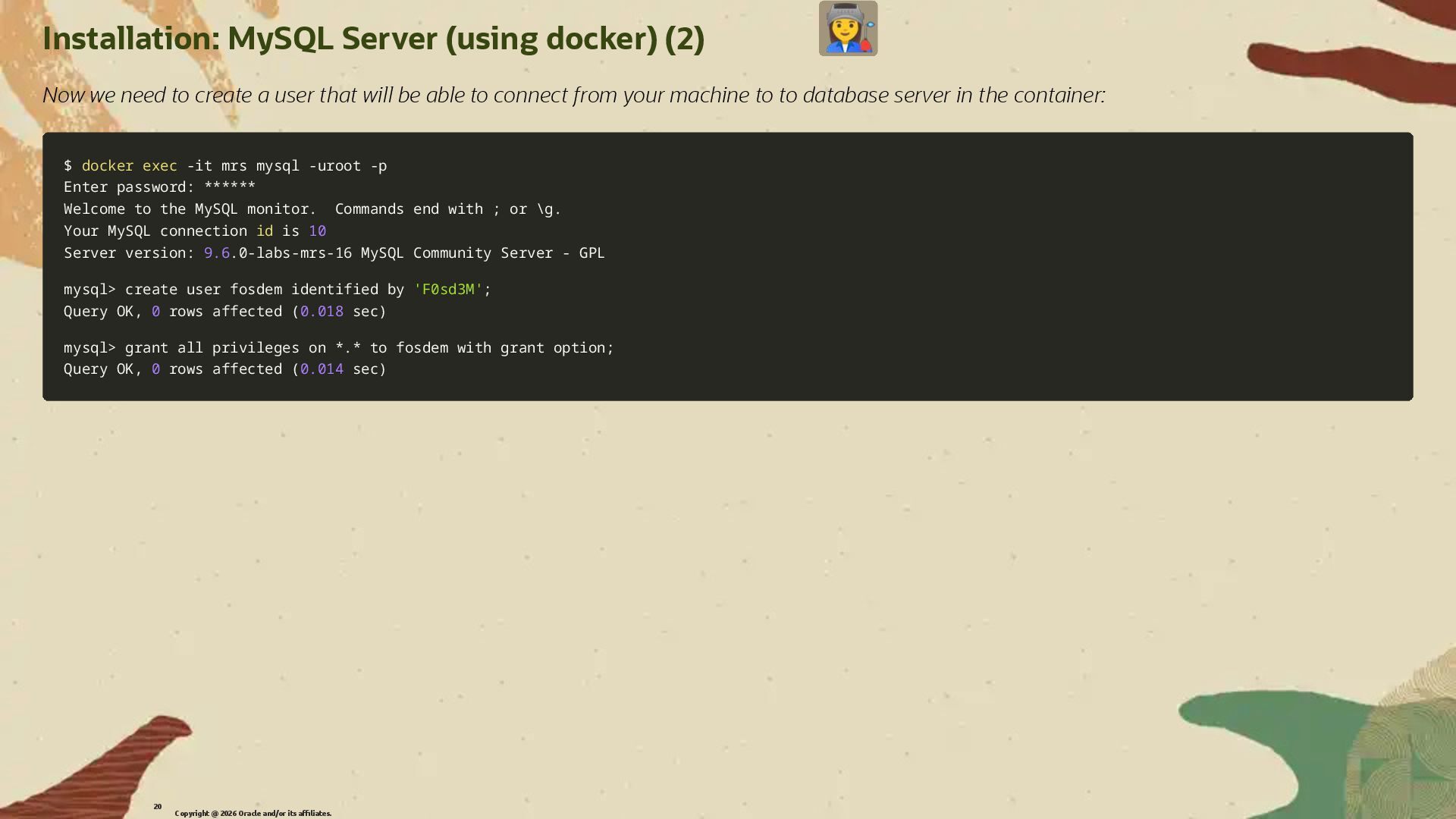Click the 'grant all privileges' statement
Image resolution: width=1456 pixels, height=819 pixels.
tap(212, 348)
